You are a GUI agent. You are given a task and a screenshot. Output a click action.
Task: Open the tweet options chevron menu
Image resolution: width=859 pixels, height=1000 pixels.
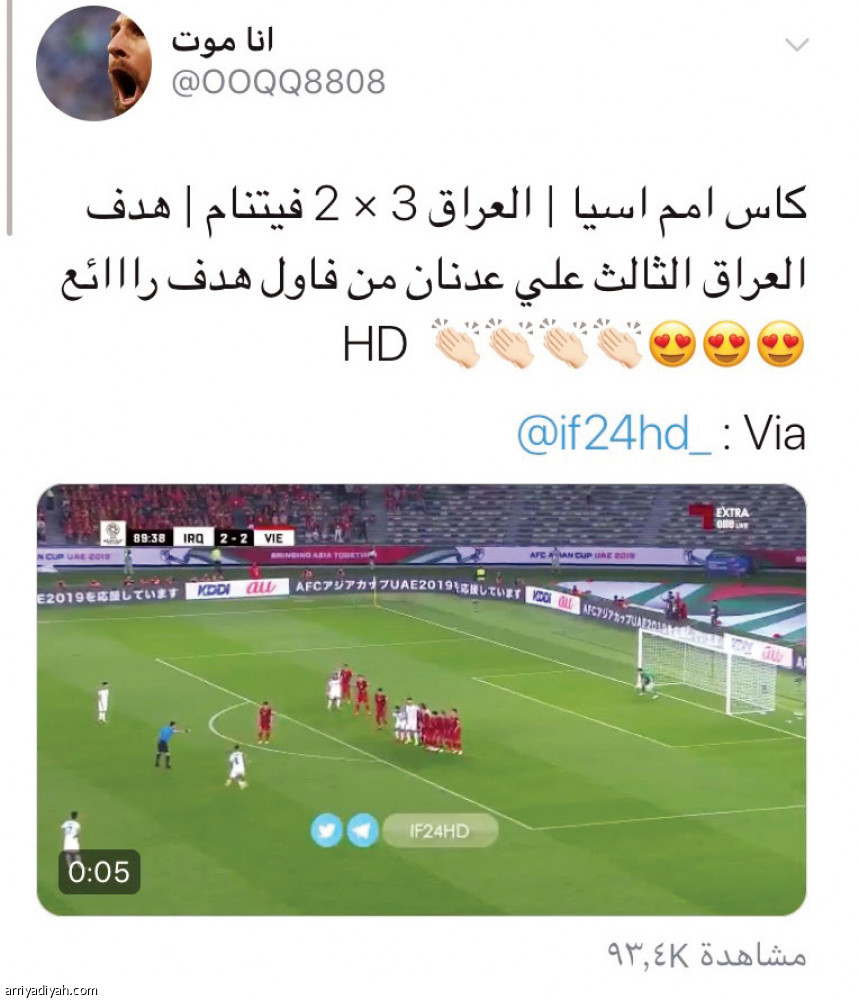click(797, 45)
